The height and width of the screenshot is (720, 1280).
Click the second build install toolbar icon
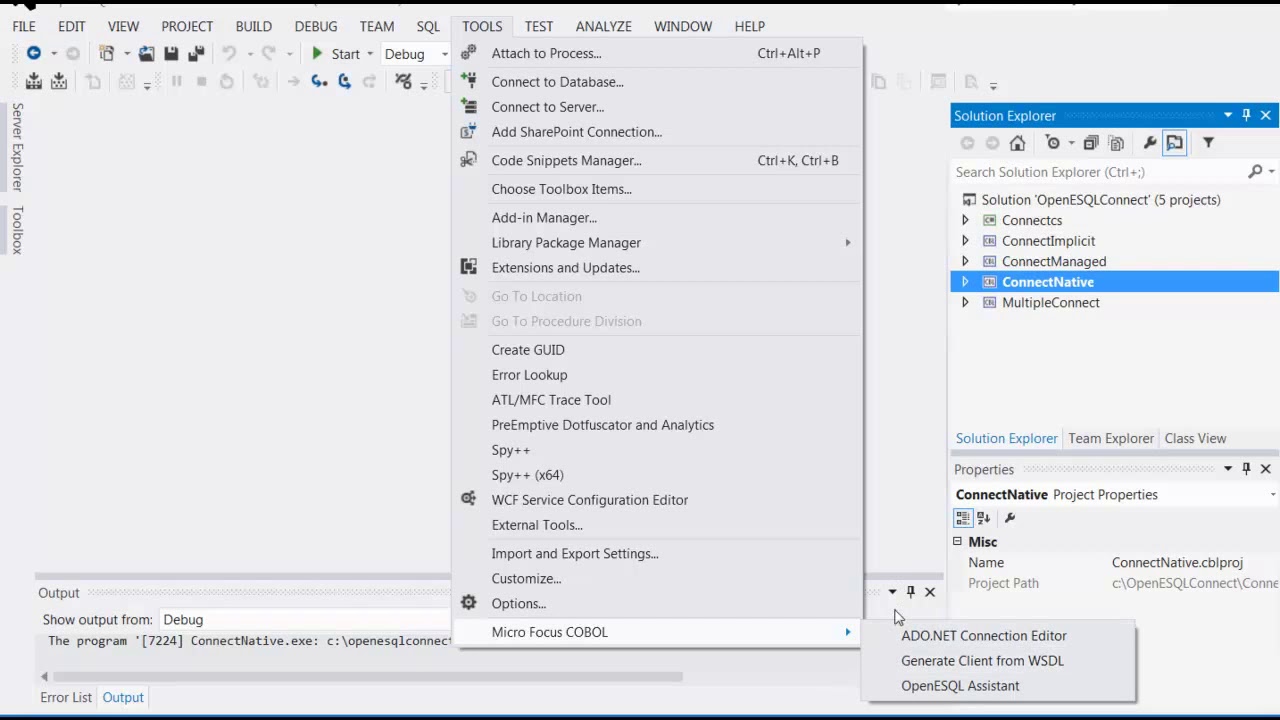point(59,82)
